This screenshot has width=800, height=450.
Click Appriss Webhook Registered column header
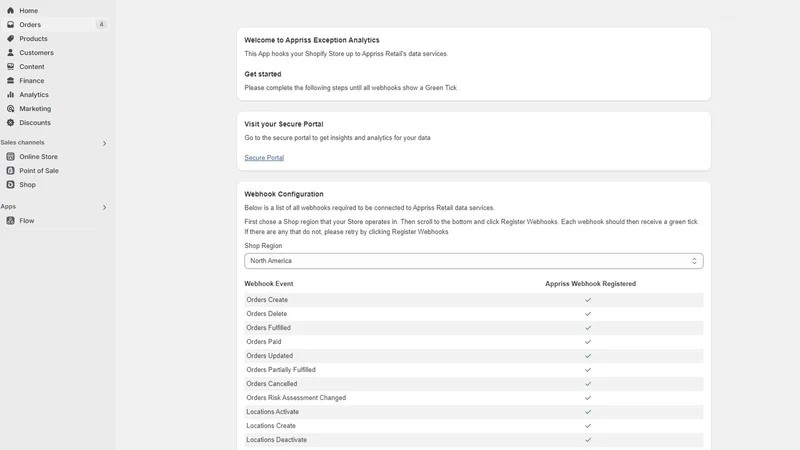590,284
